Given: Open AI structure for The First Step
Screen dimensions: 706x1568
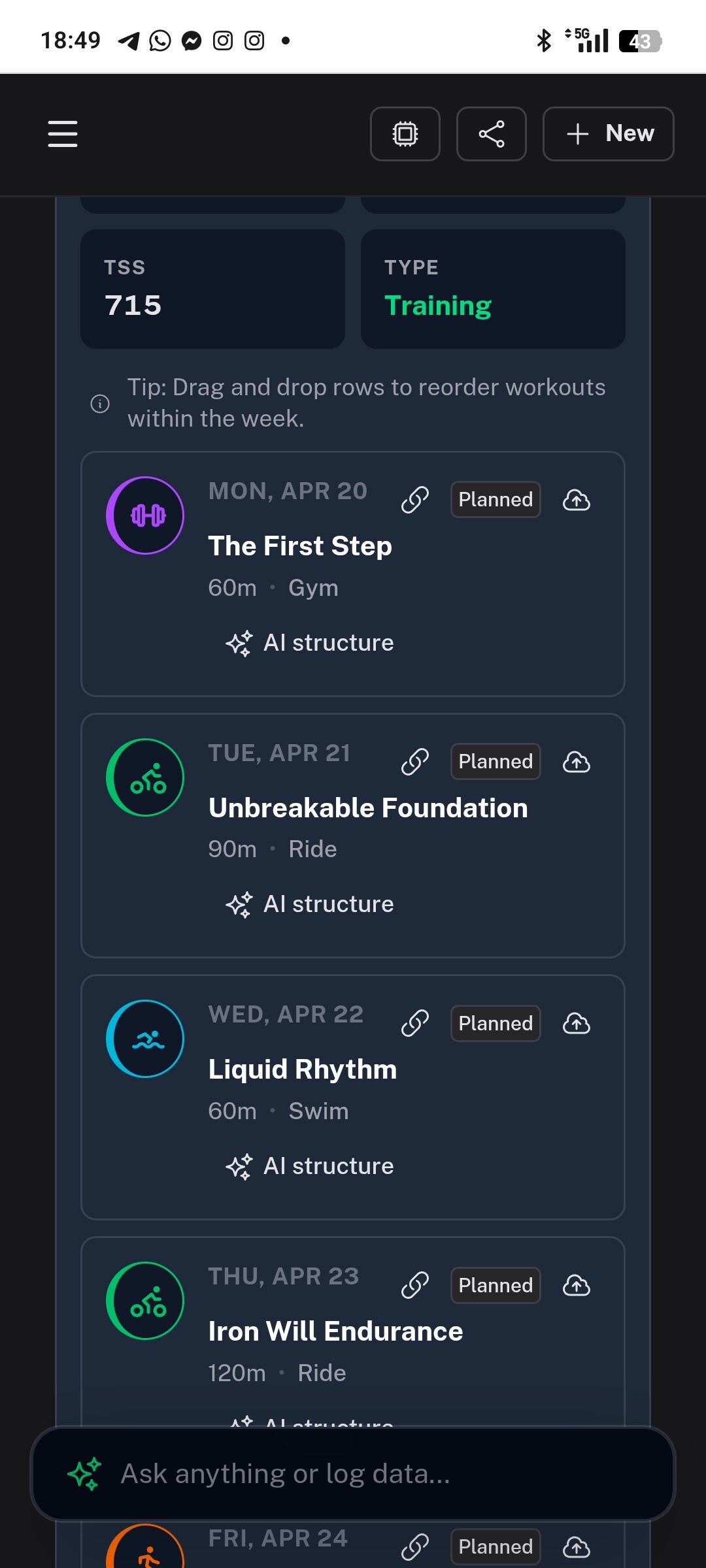Looking at the screenshot, I should (311, 643).
